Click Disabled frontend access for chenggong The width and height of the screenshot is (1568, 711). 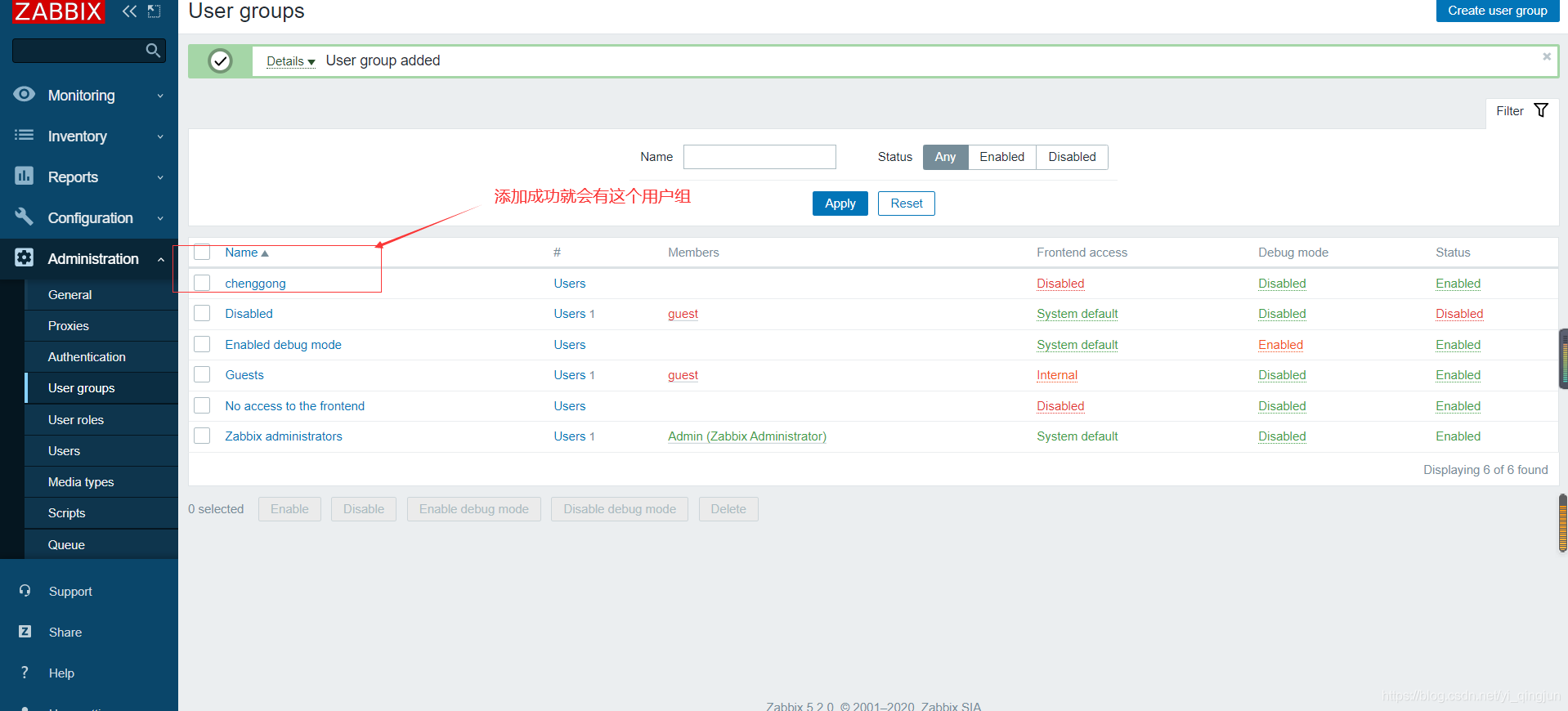pyautogui.click(x=1060, y=284)
